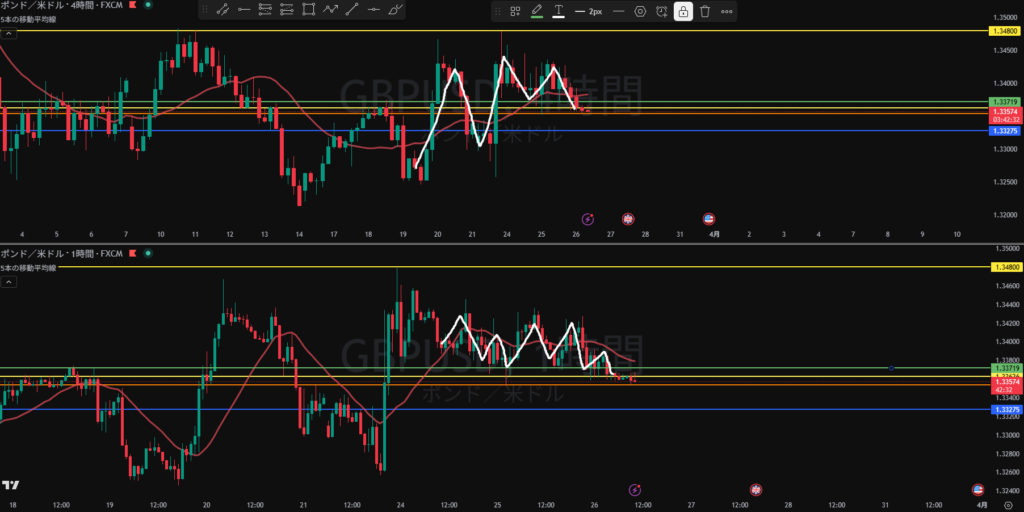Collapse the indicator legend on lower chart
1024x512 pixels.
click(x=8, y=283)
